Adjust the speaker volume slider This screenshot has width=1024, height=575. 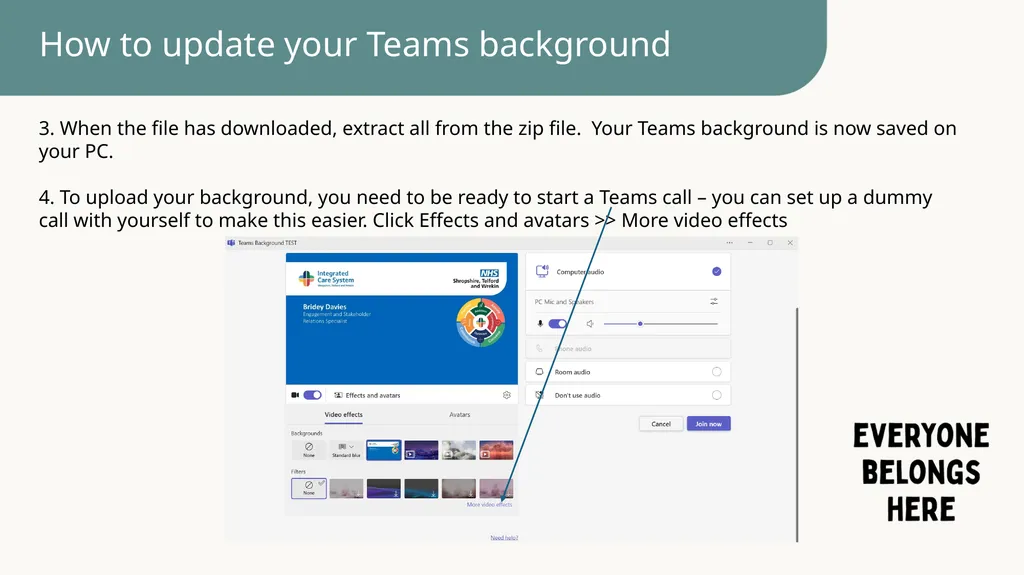(x=660, y=323)
